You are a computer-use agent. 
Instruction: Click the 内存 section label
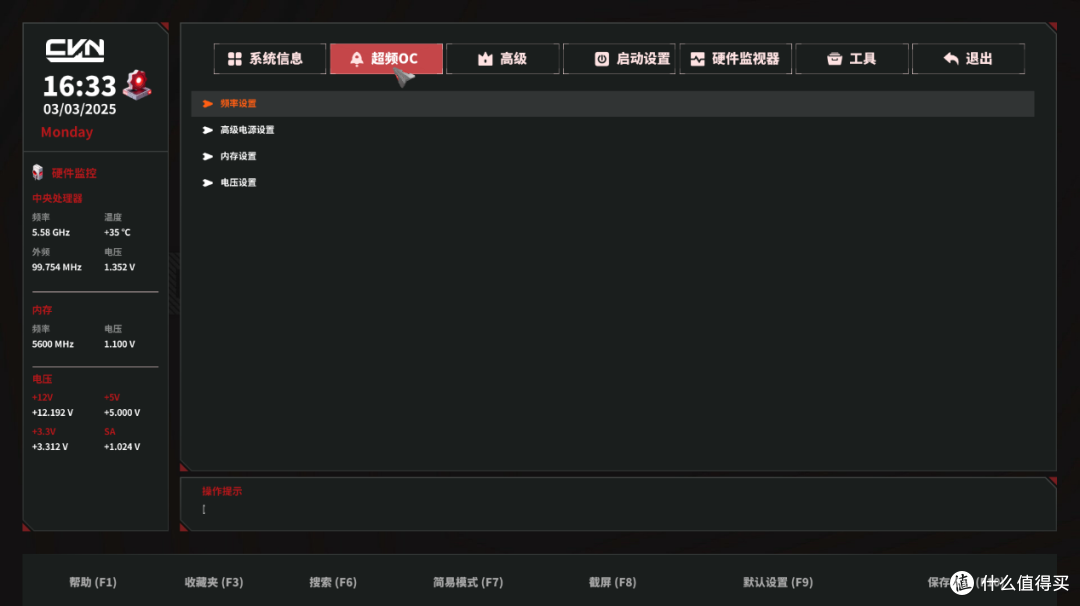(x=42, y=310)
